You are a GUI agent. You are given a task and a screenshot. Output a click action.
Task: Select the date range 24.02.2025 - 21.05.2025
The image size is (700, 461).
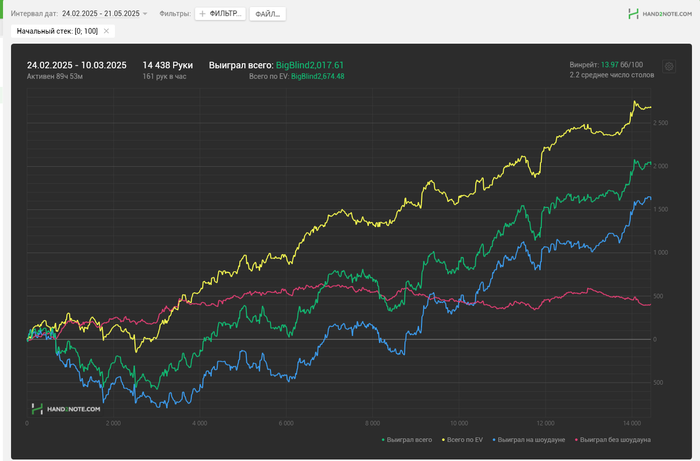pos(100,13)
